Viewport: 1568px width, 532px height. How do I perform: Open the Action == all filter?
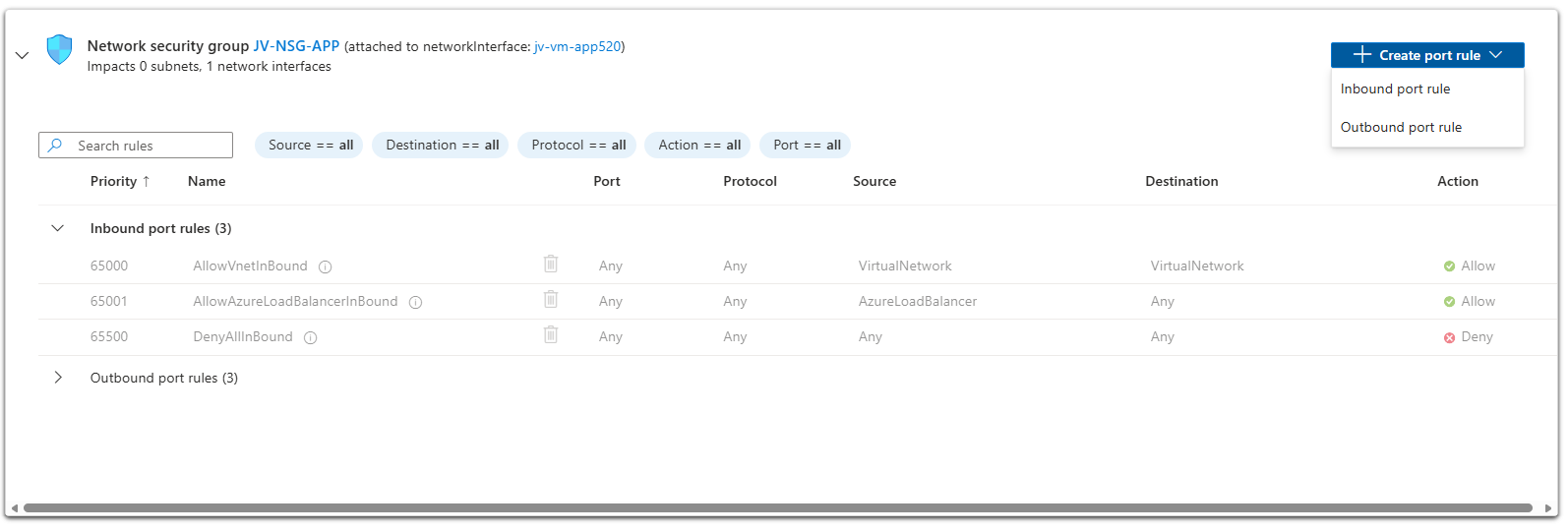[x=698, y=145]
